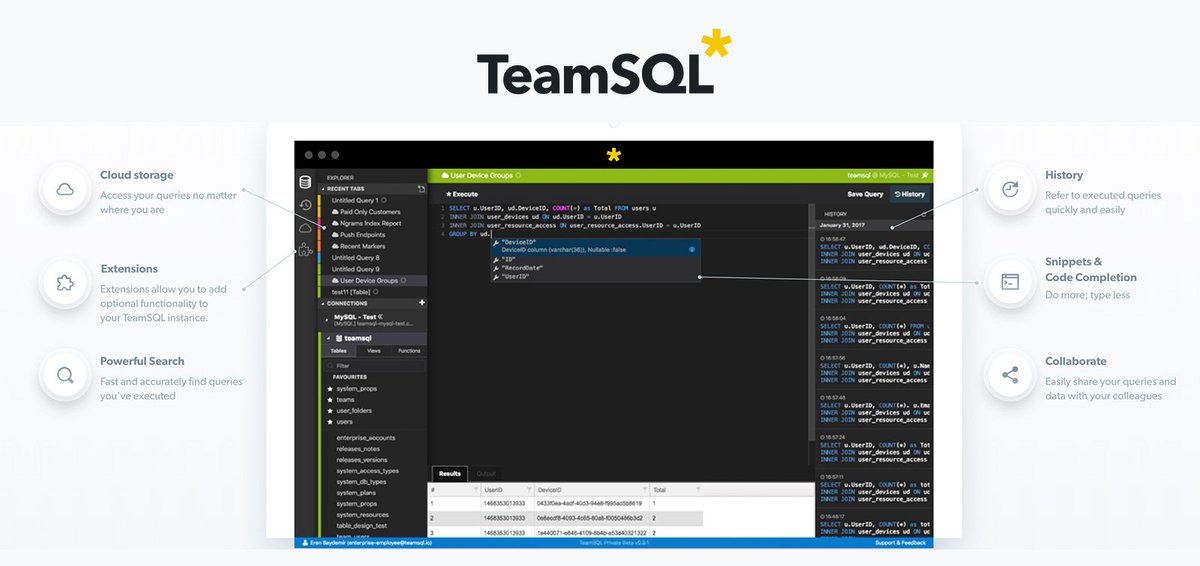
Task: Click the info icon in DeviceID suggestion
Action: 692,248
